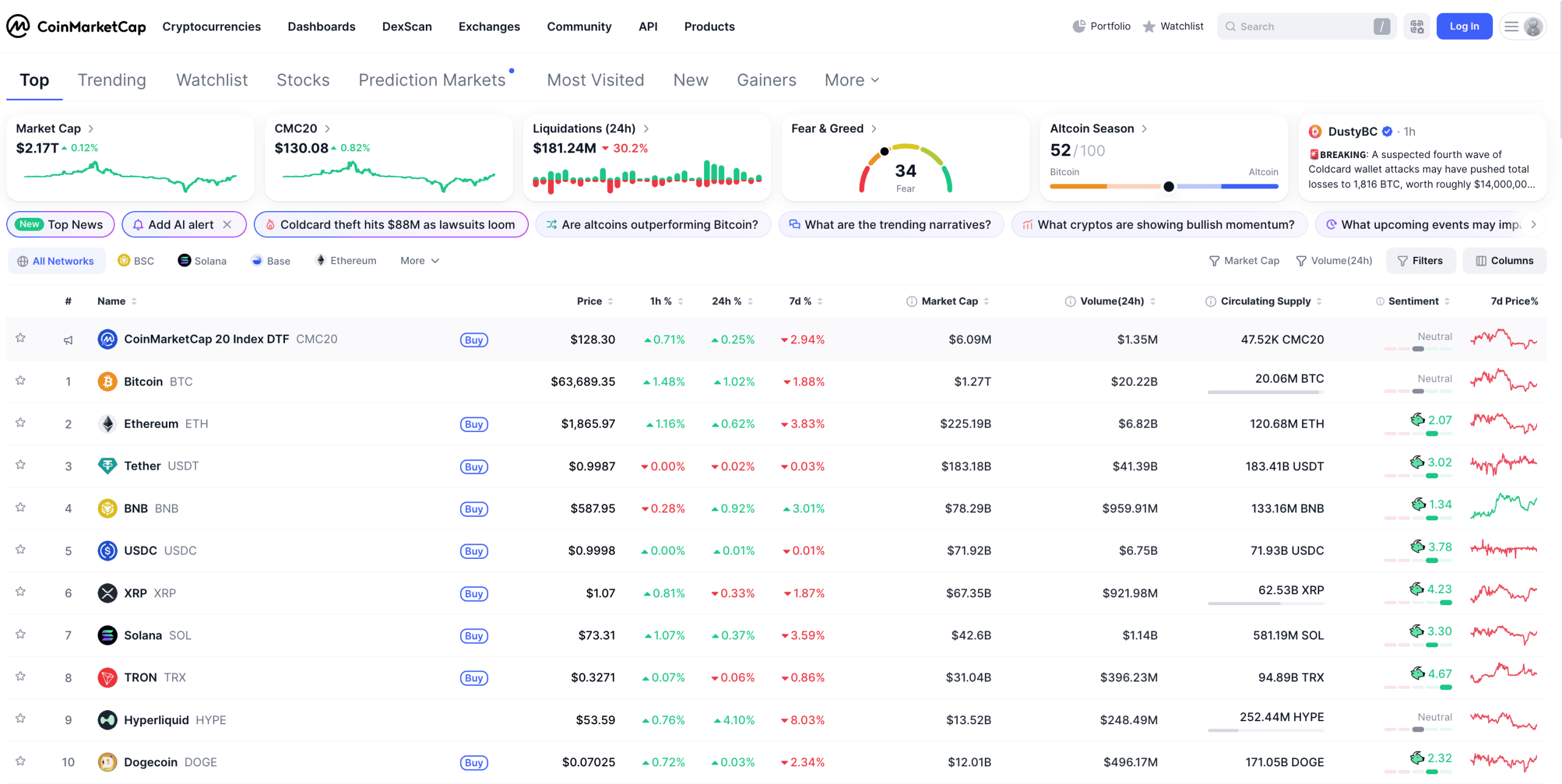Open the Market Cap filter
1562x784 pixels.
[x=1244, y=261]
